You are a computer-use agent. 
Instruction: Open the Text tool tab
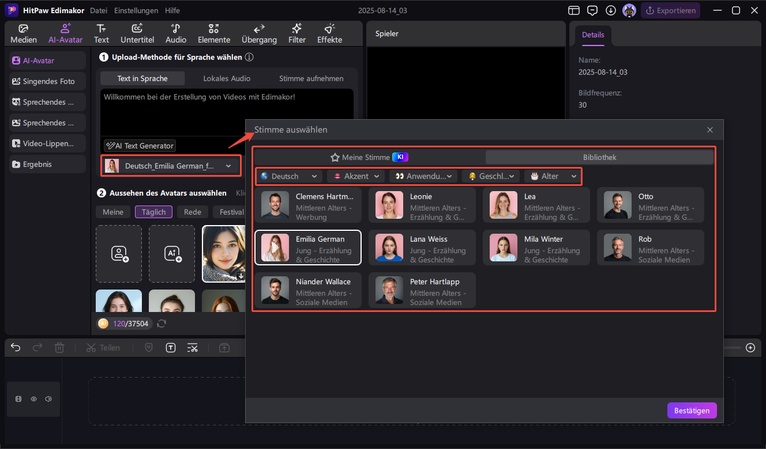(101, 34)
